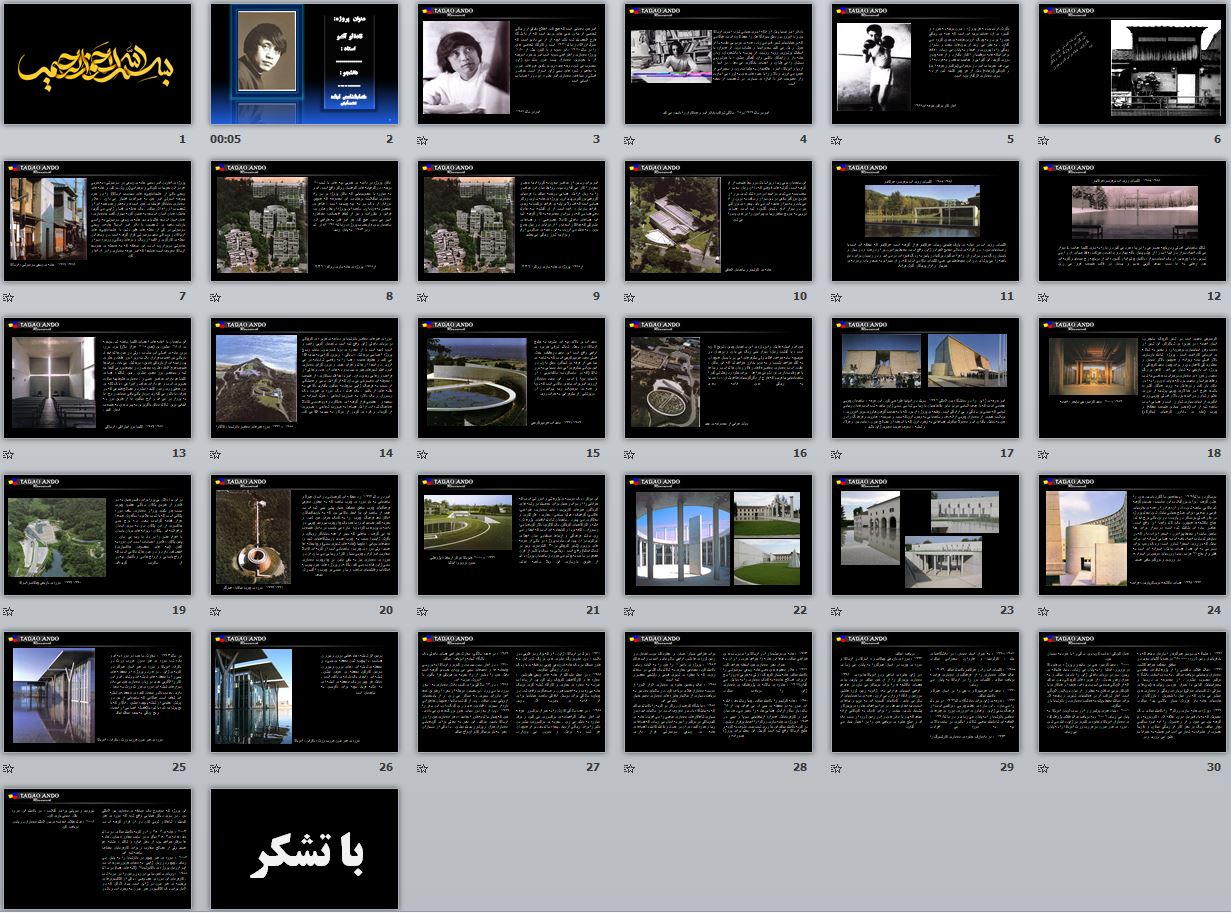Screen dimensions: 1231x913
Task: Click the transition star below slide 5
Action: (837, 141)
